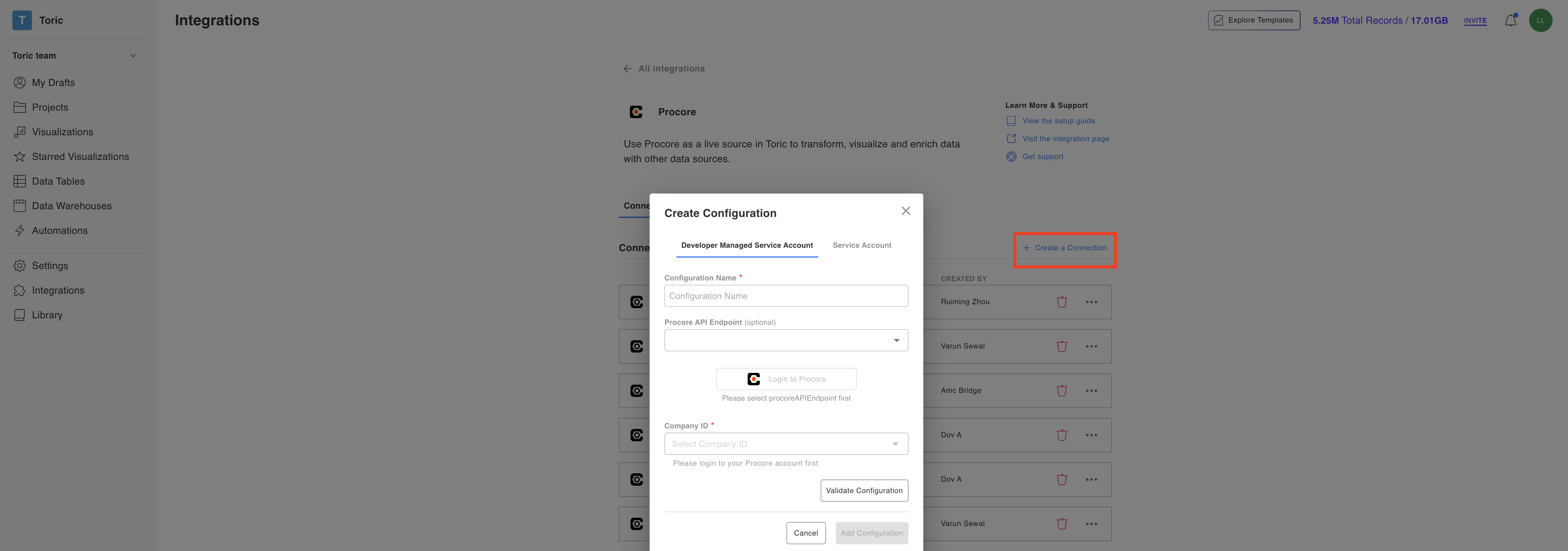
Task: Click Procore icon on Amc Bridge row
Action: click(637, 391)
